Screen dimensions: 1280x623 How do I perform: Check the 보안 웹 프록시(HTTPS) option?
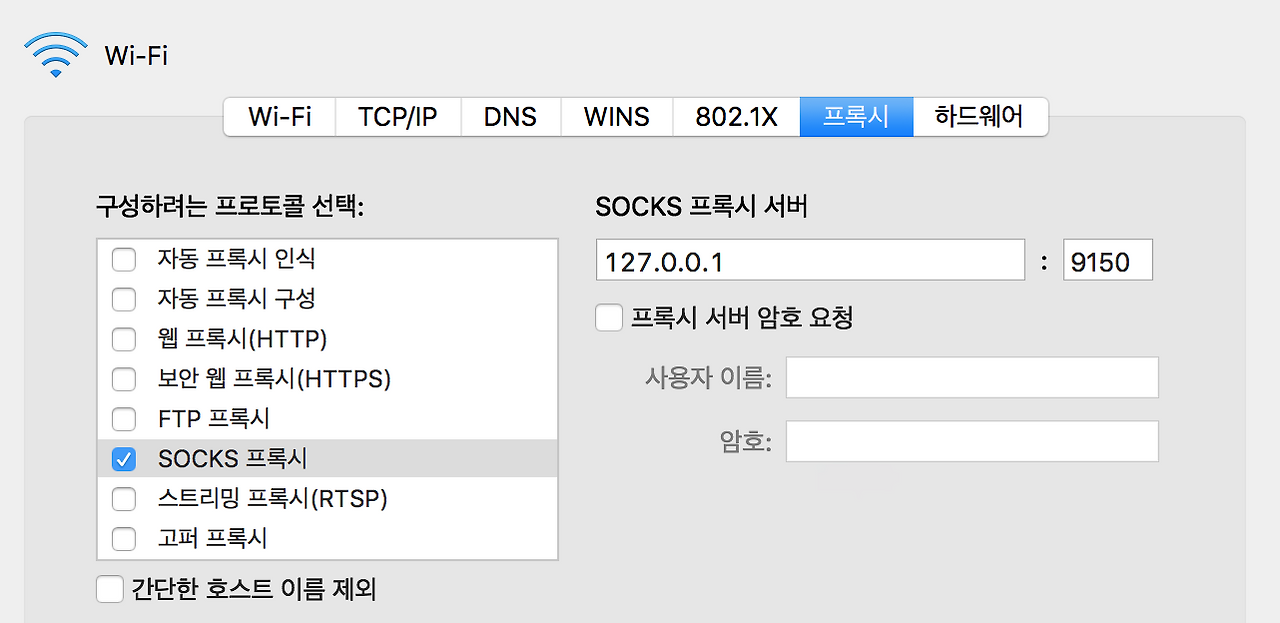coord(124,379)
